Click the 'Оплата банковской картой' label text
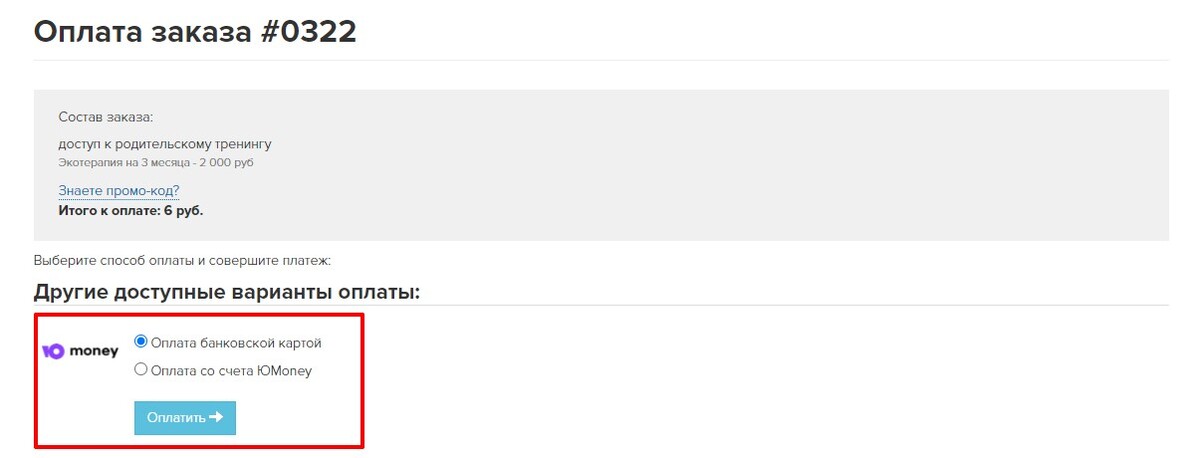 coord(236,343)
